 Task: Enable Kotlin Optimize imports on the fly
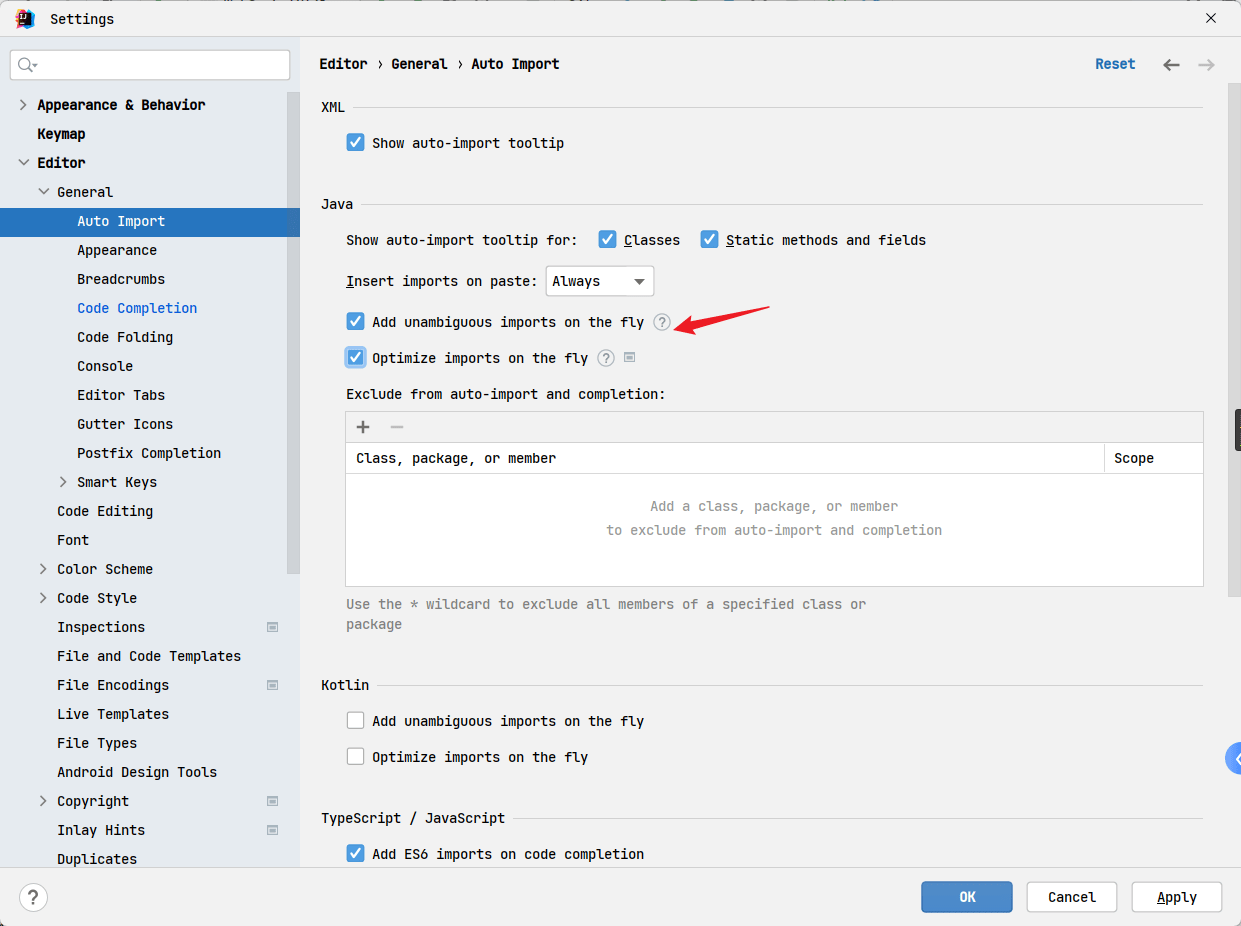355,756
